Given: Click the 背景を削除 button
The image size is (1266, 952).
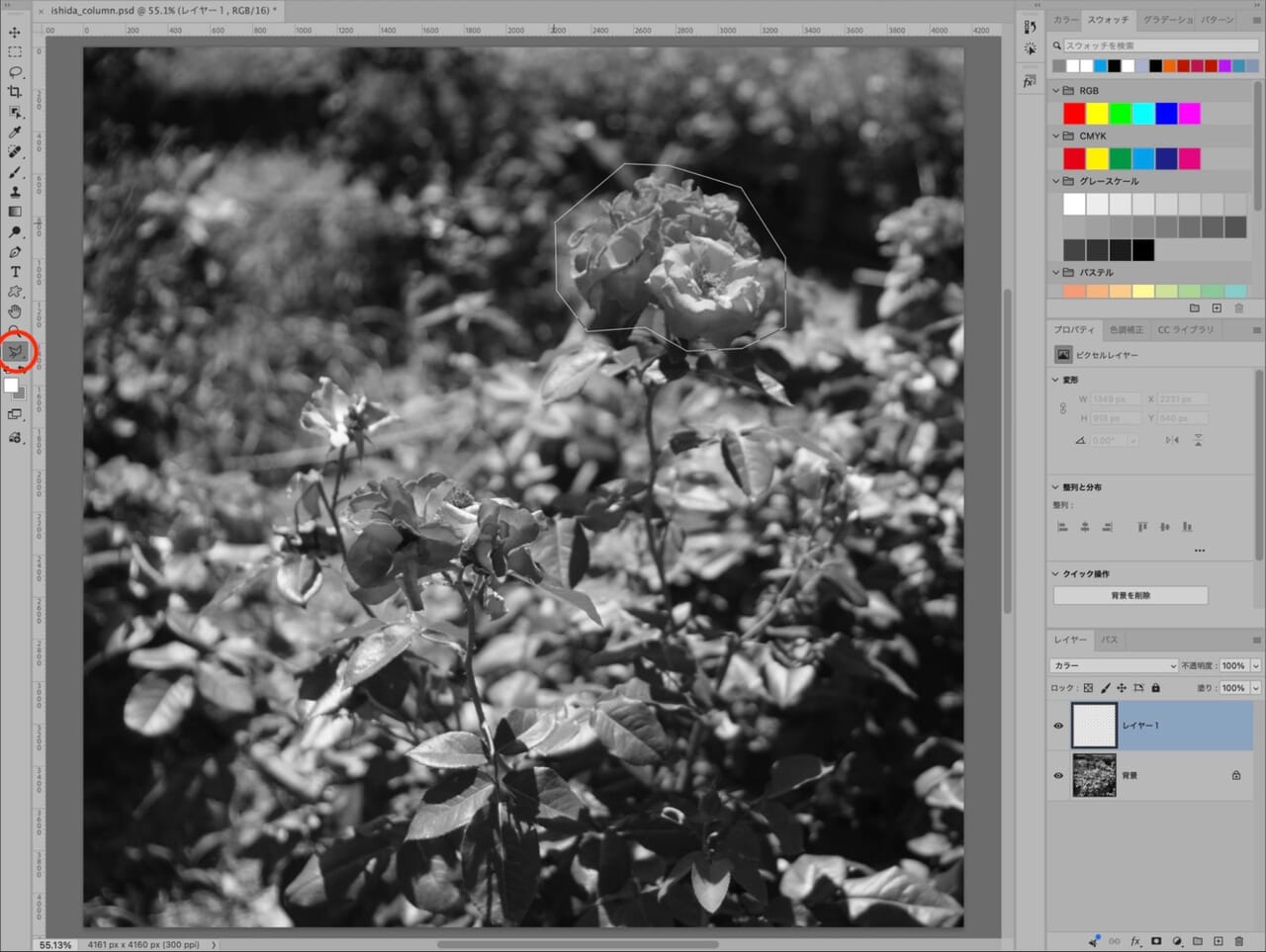Looking at the screenshot, I should 1130,595.
